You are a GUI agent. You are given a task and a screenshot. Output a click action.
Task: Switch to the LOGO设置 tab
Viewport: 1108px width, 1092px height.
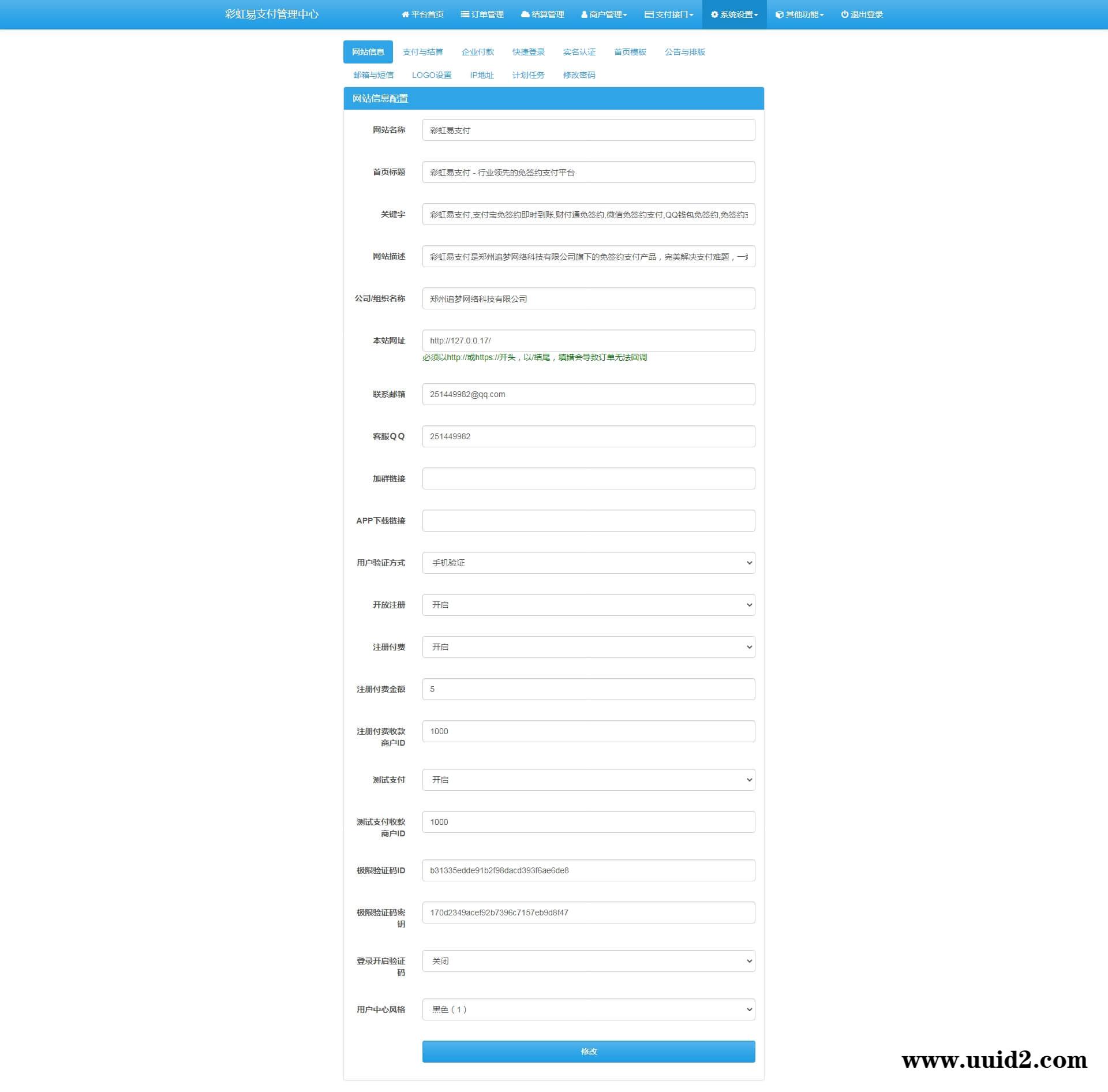click(x=431, y=75)
